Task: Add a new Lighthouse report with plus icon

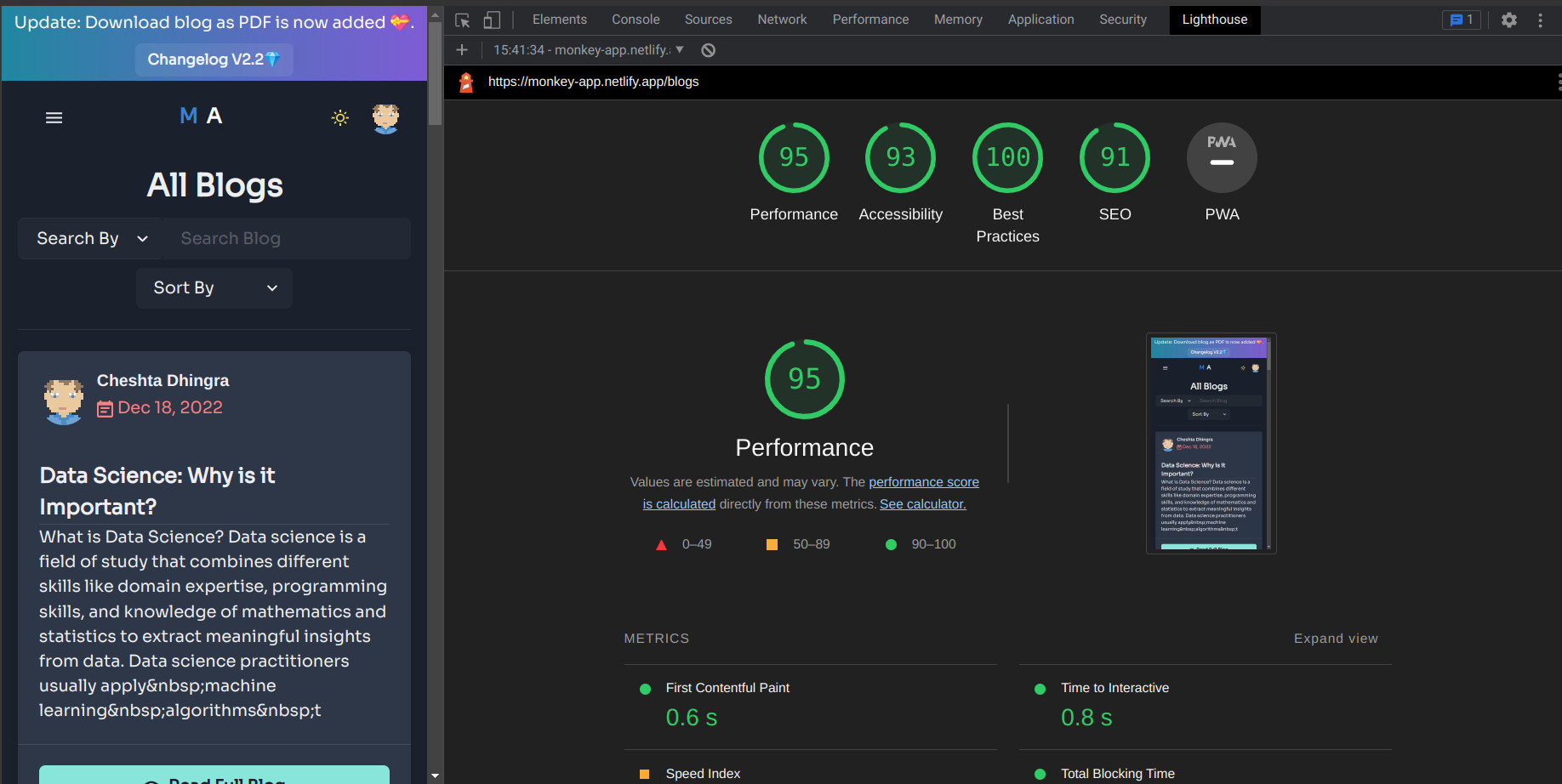Action: (462, 50)
